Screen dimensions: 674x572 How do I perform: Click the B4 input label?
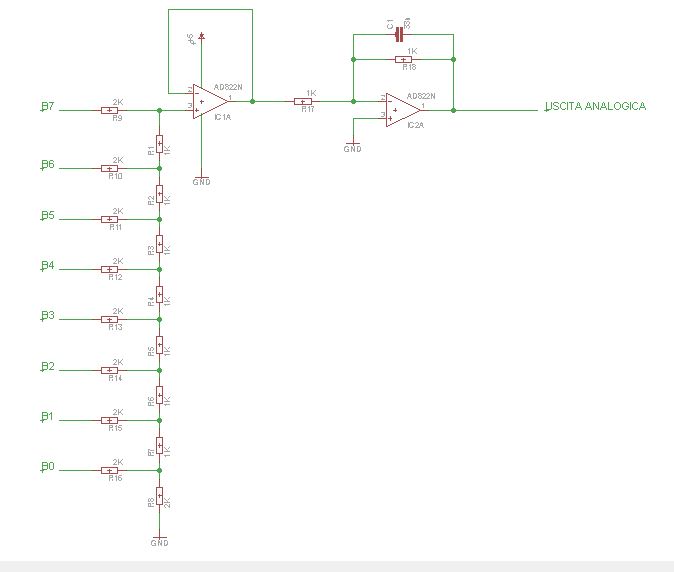click(48, 266)
